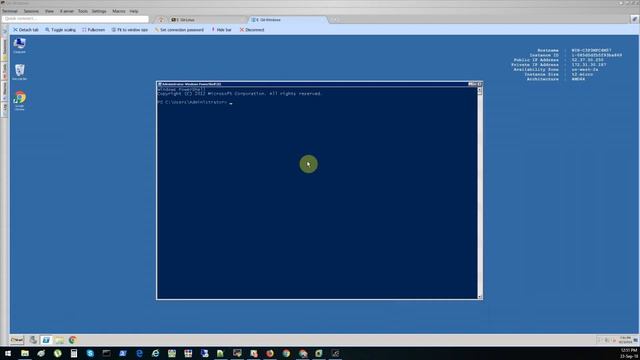Switch to the Git-Linux session tab

click(207, 20)
